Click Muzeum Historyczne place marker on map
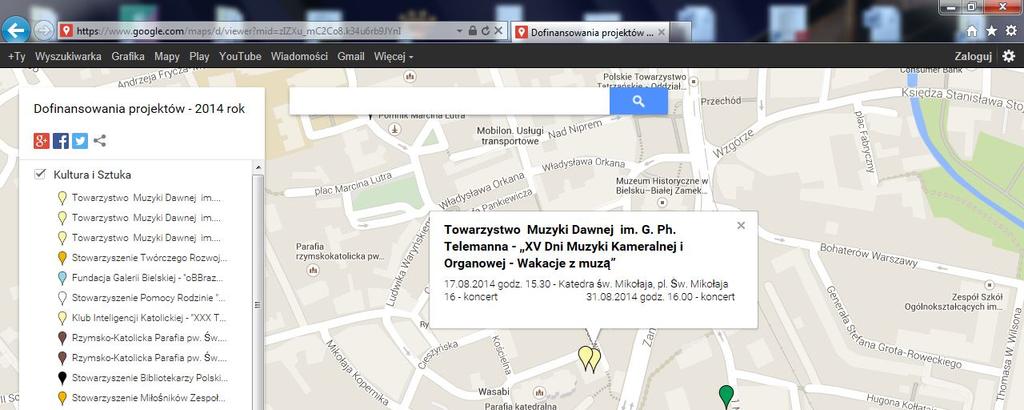This screenshot has height=410, width=1024. (x=663, y=203)
